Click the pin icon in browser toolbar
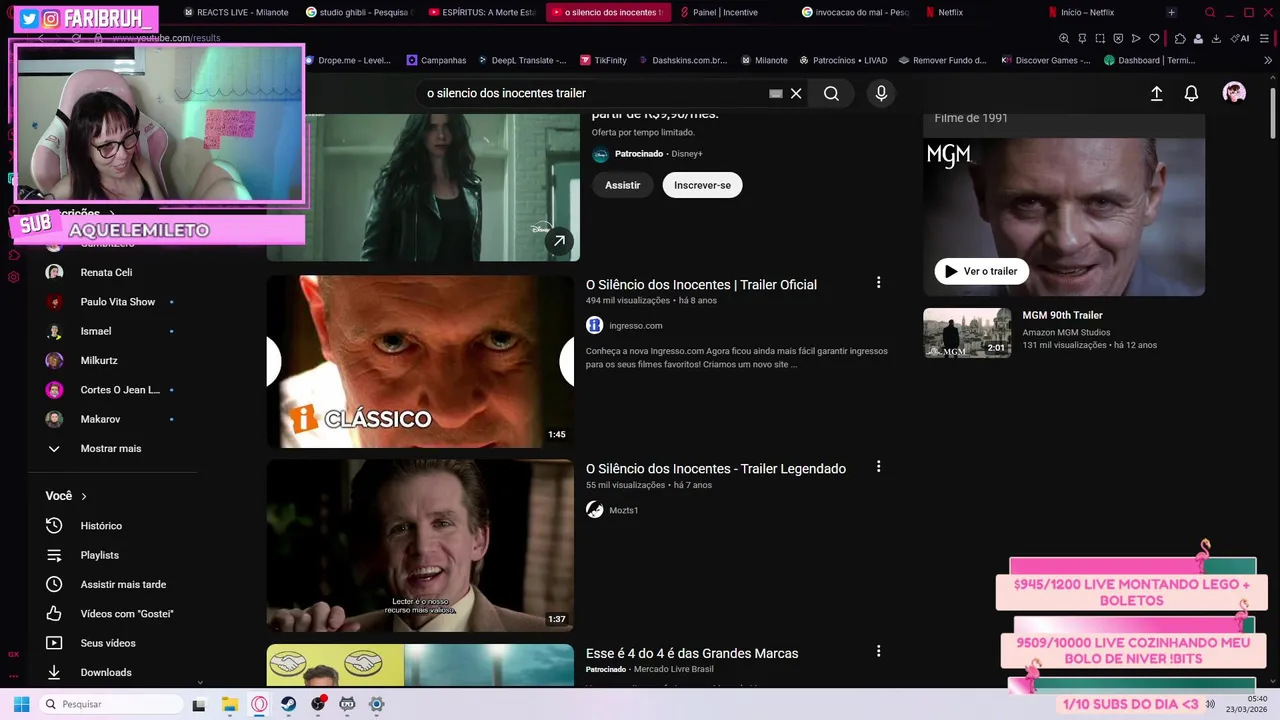Image resolution: width=1280 pixels, height=720 pixels. pyautogui.click(x=1082, y=38)
